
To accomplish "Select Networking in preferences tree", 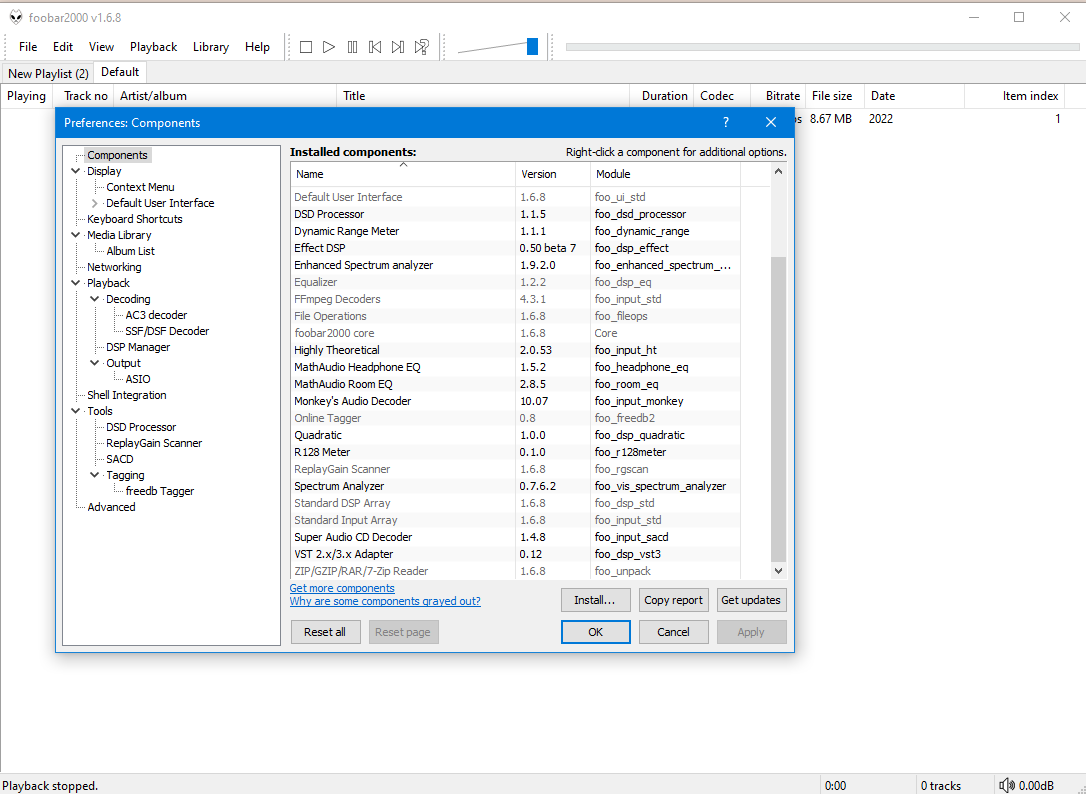I will pyautogui.click(x=114, y=267).
